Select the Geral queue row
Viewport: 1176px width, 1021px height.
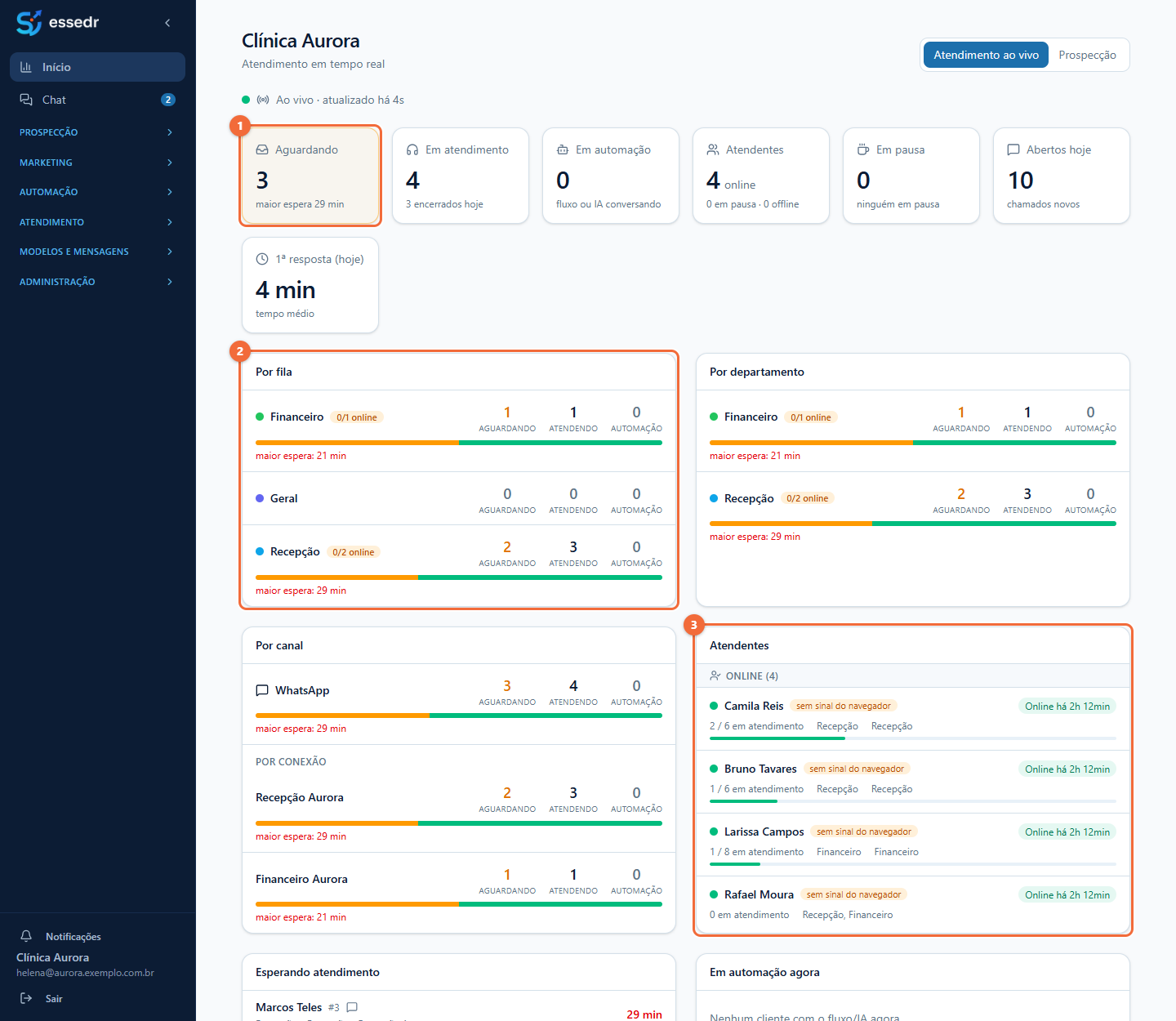459,498
